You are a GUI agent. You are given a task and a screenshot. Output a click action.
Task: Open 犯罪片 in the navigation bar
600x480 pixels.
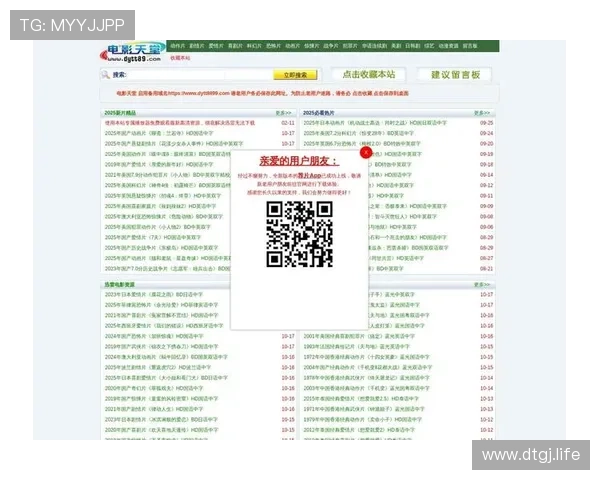click(x=350, y=46)
